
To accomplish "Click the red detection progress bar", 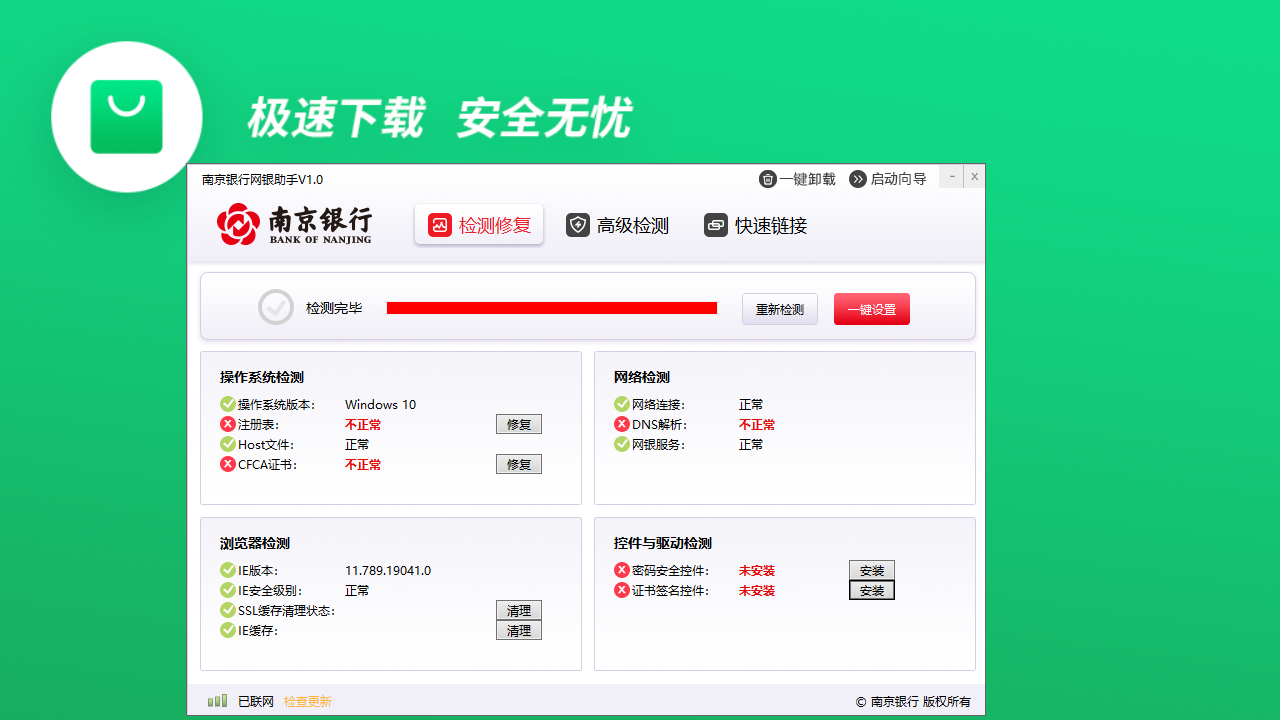I will point(551,307).
